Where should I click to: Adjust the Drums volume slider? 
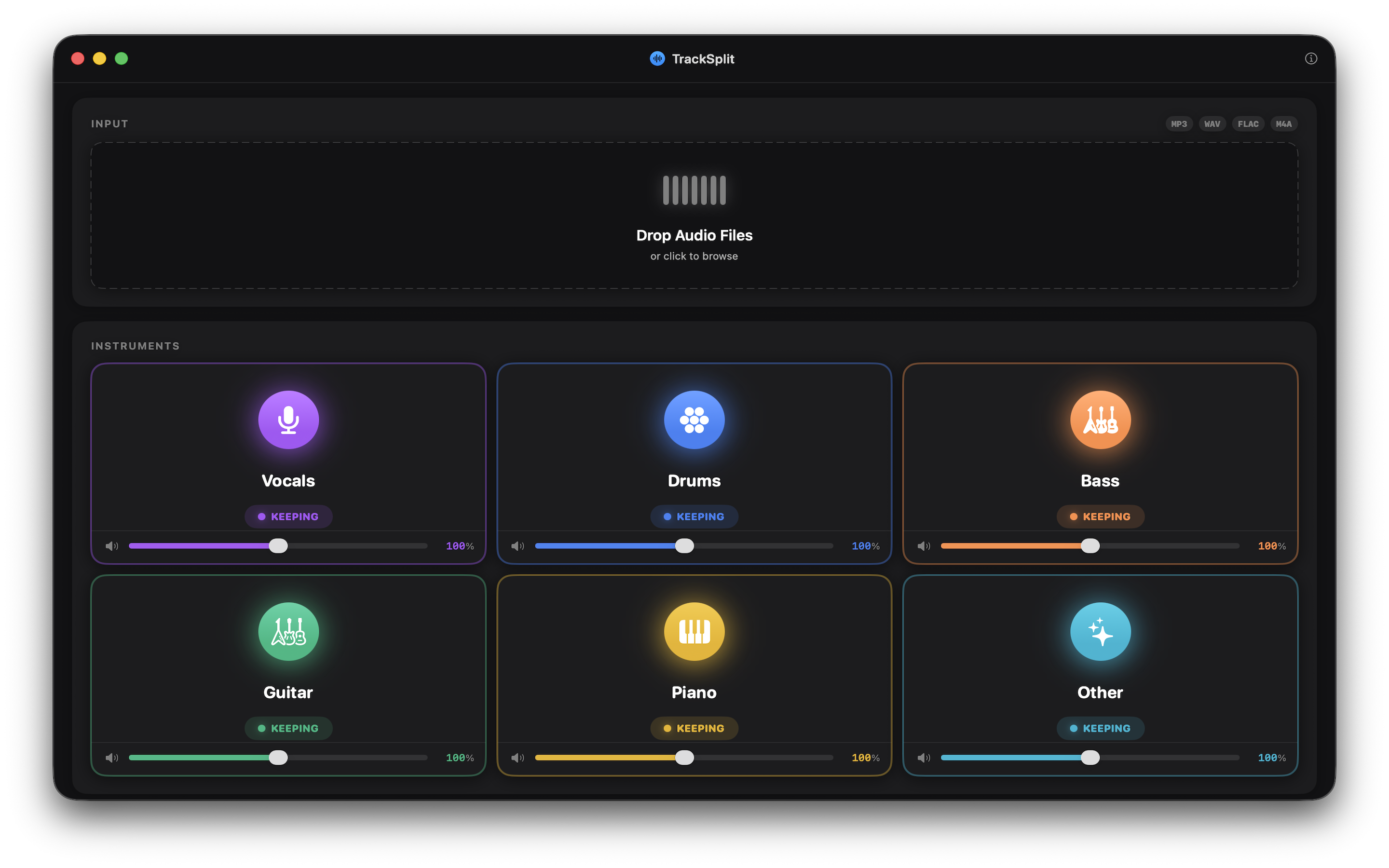684,546
